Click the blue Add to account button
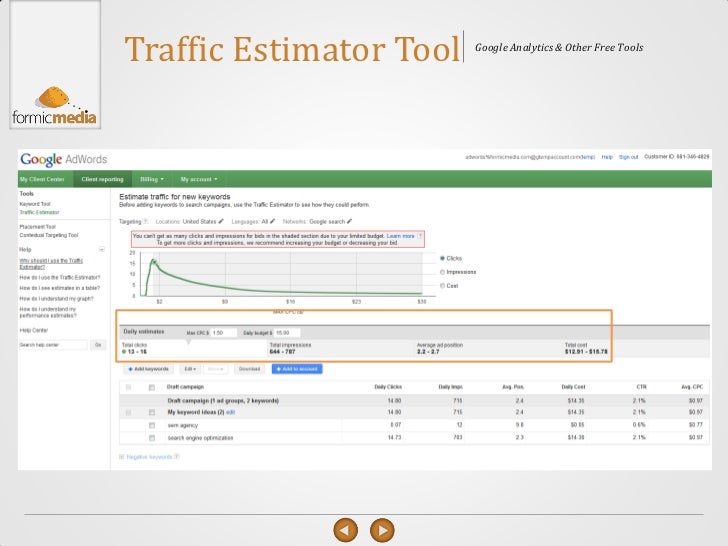 click(x=297, y=369)
